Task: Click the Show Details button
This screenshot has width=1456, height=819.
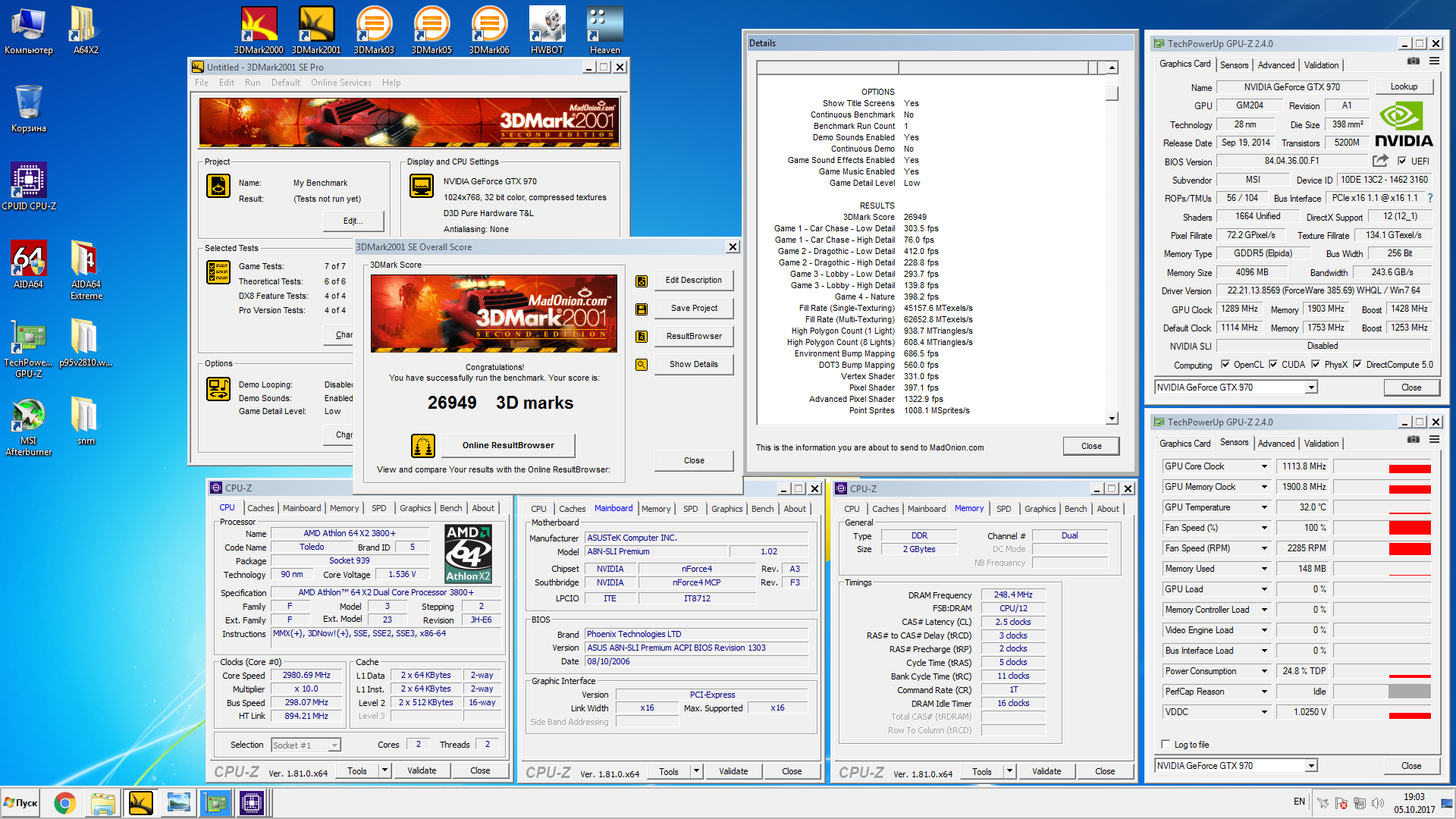Action: click(693, 364)
